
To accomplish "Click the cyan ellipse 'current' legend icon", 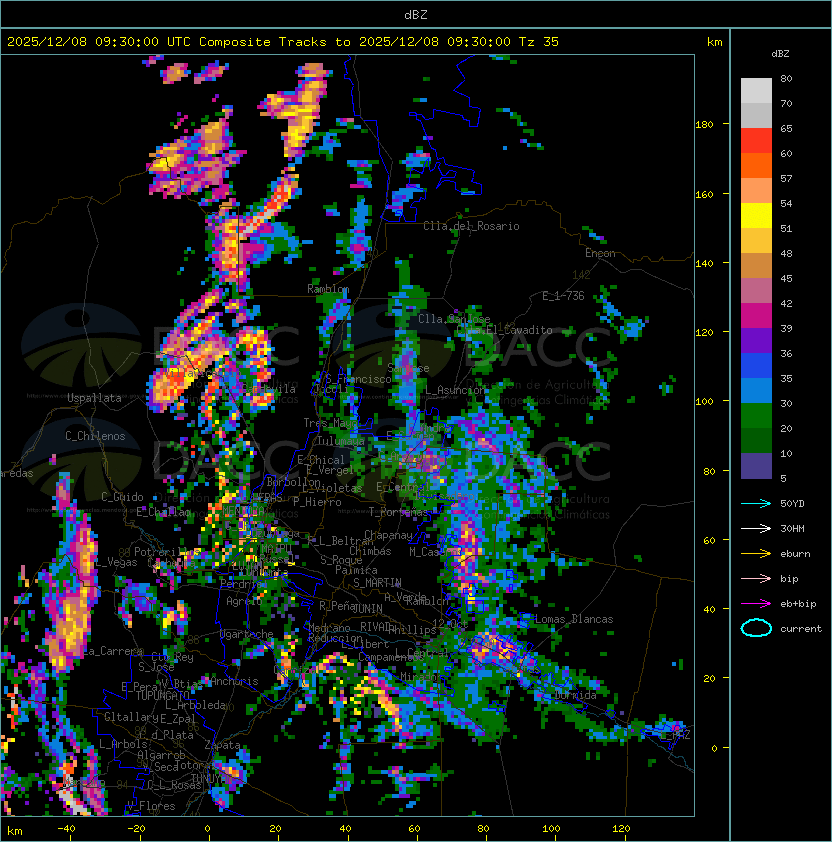I will click(756, 628).
